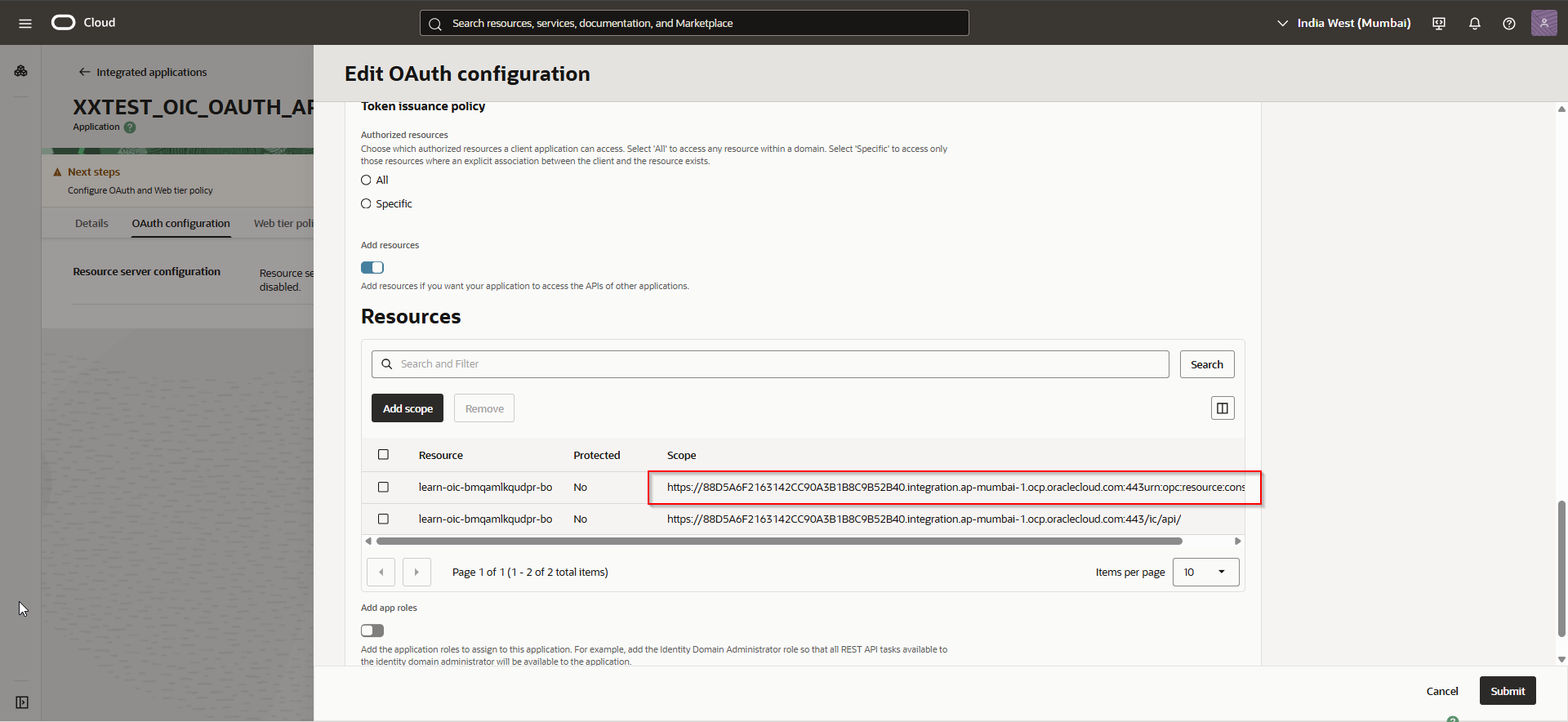Click the Resource column header

coord(441,456)
